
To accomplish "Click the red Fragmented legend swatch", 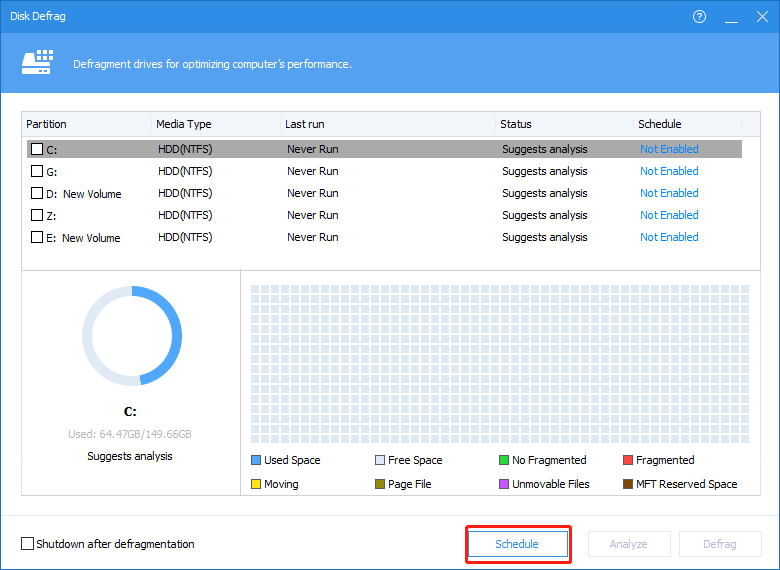I will (628, 460).
